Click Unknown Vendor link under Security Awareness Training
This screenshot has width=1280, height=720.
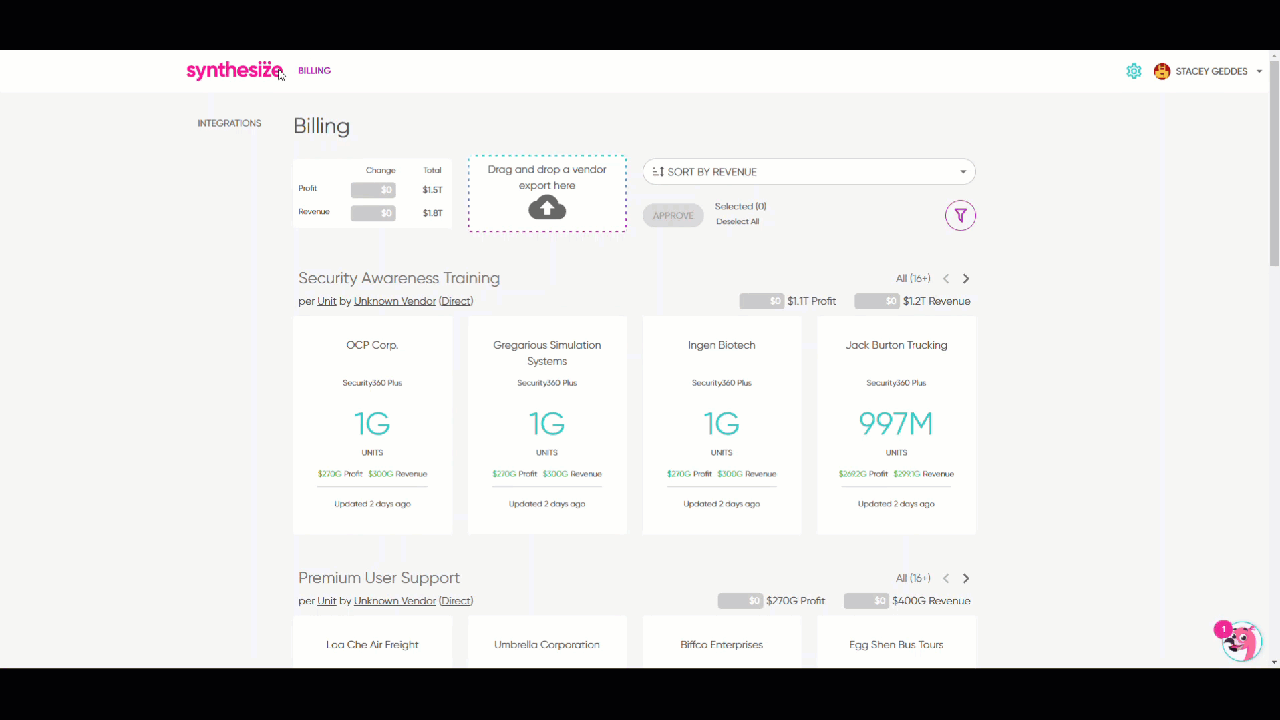[x=395, y=301]
